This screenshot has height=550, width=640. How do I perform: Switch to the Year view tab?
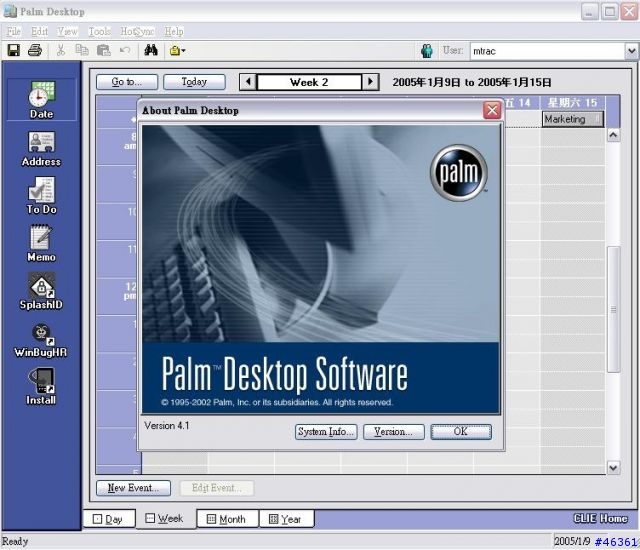287,519
